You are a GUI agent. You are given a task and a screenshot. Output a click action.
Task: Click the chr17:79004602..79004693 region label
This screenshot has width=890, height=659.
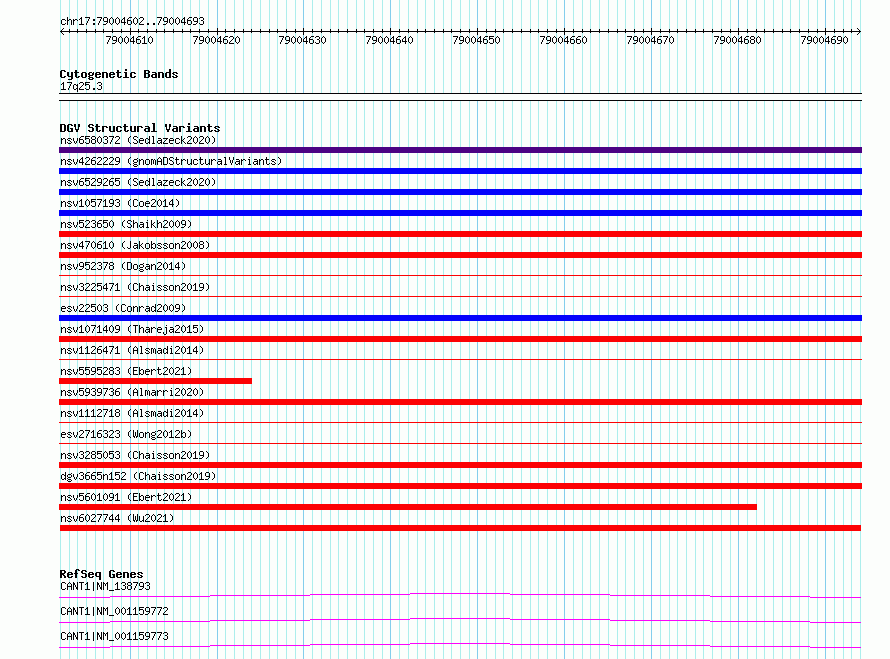pos(132,21)
